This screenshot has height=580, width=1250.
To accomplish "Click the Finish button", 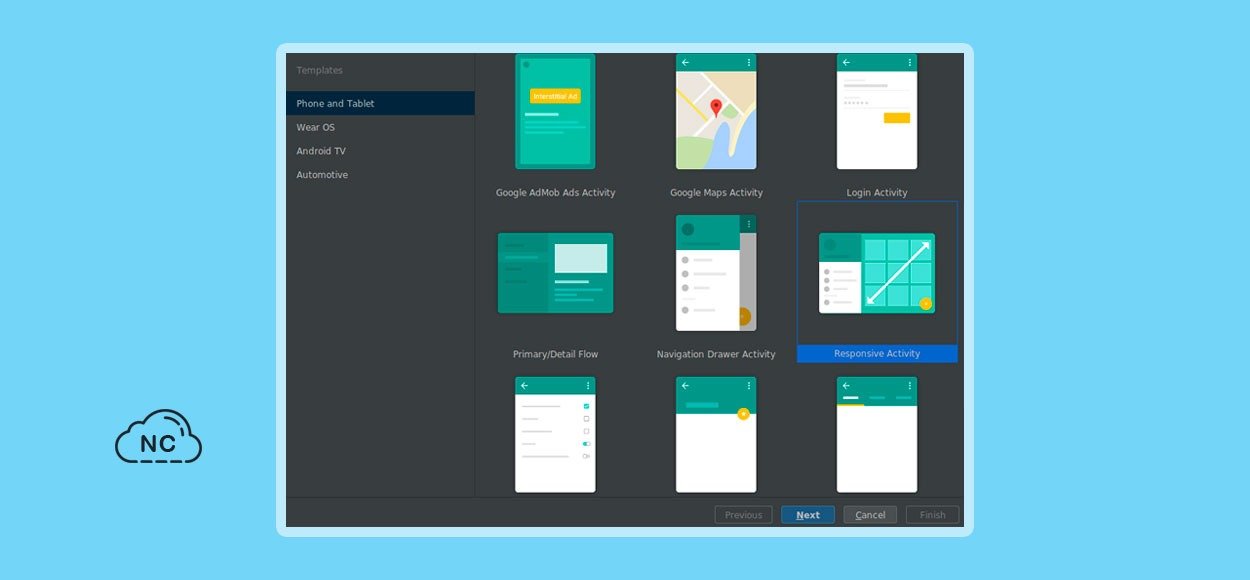I will click(x=933, y=515).
